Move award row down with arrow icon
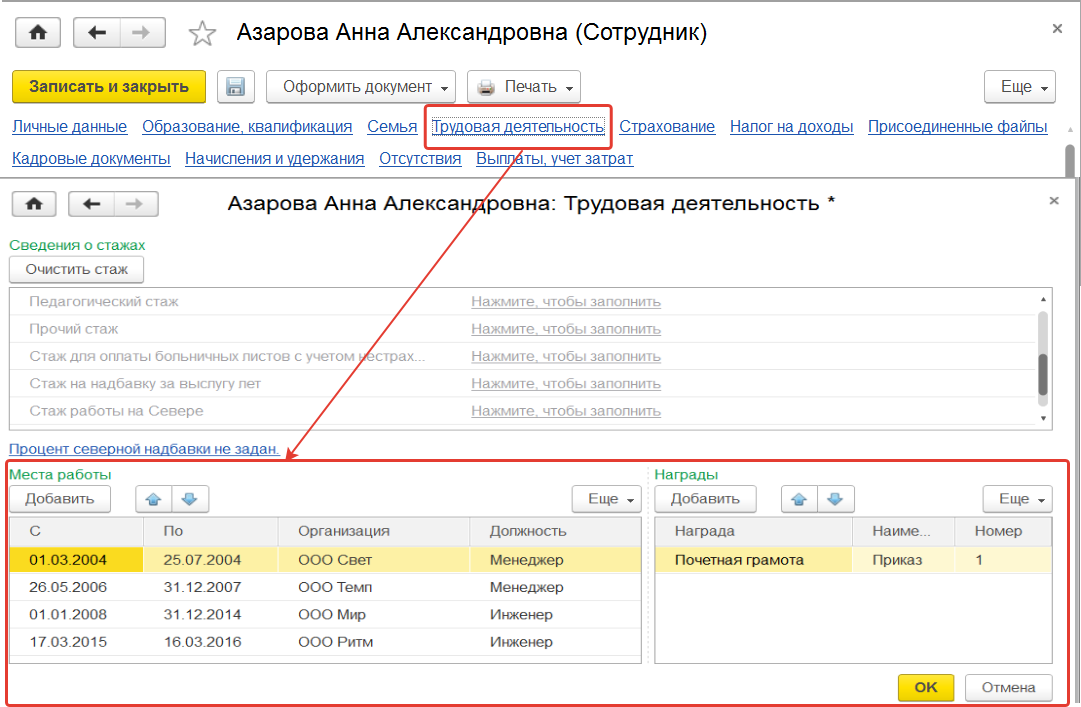 835,498
